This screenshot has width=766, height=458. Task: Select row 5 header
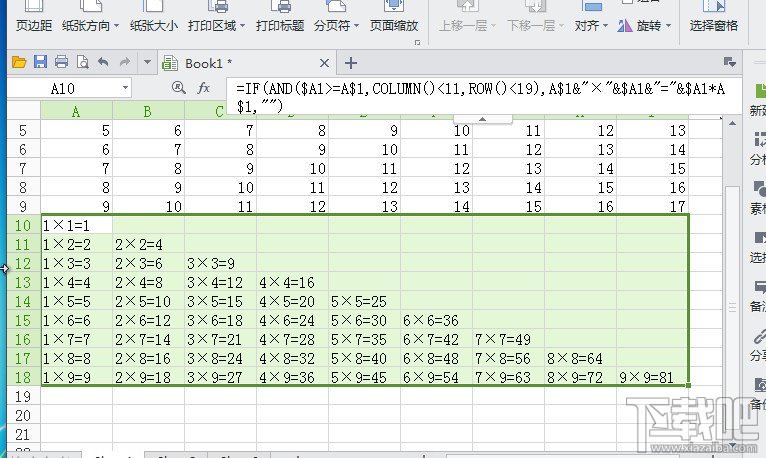[23, 130]
